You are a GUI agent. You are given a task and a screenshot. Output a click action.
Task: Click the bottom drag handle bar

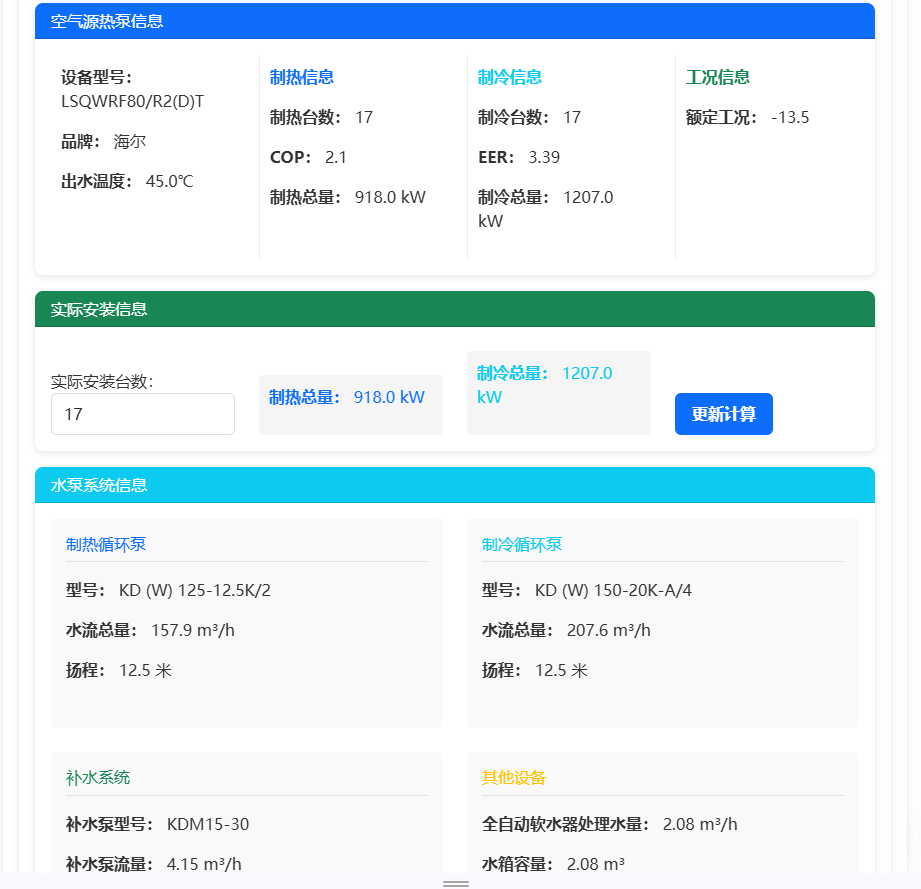[456, 883]
